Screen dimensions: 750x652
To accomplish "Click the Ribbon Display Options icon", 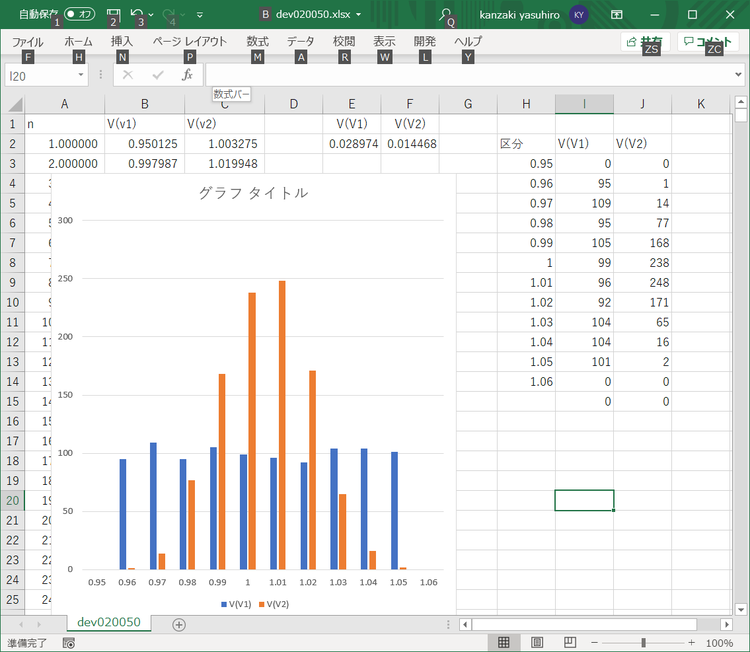I will (617, 15).
